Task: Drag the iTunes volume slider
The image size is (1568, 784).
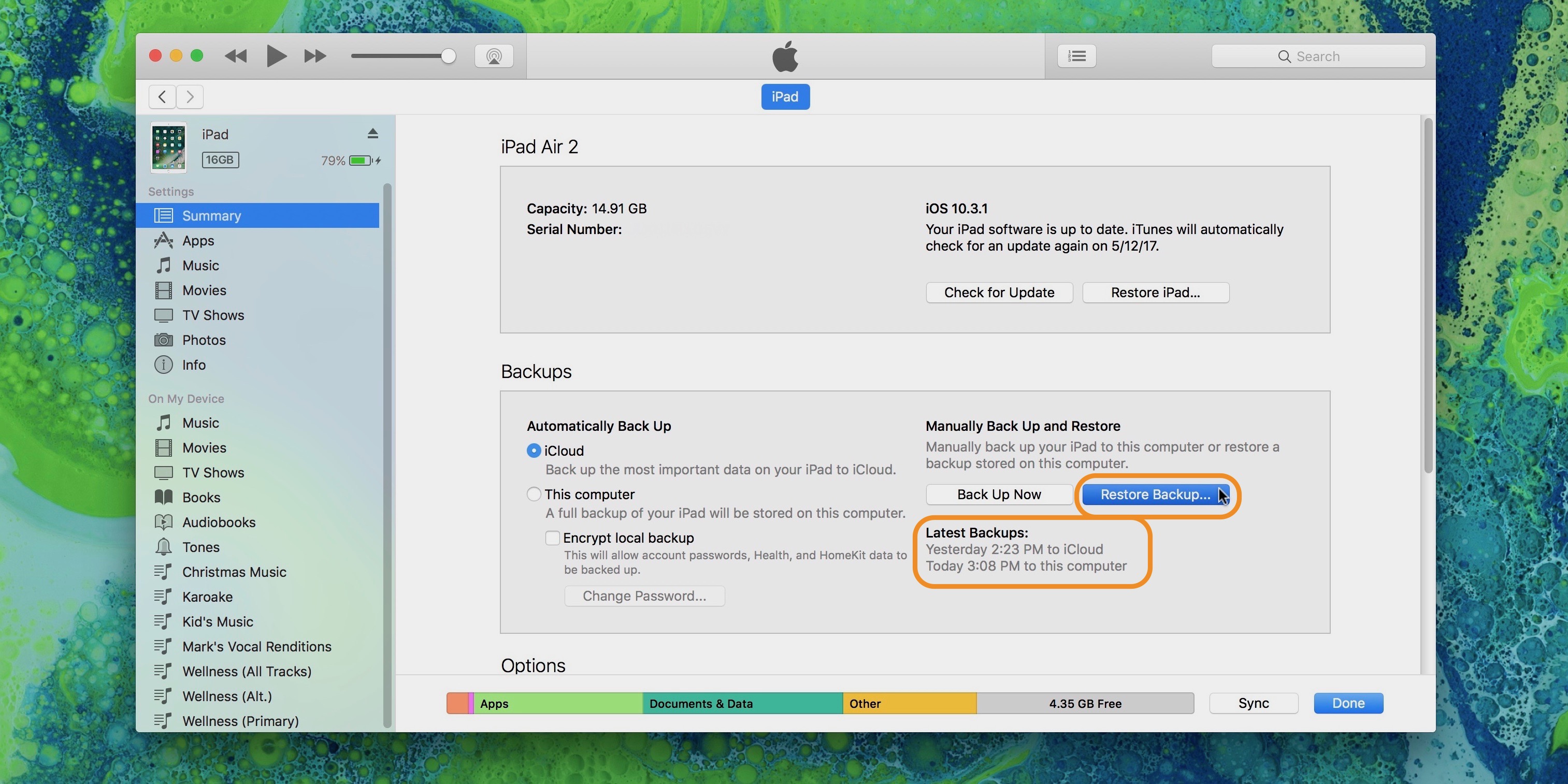Action: point(448,55)
